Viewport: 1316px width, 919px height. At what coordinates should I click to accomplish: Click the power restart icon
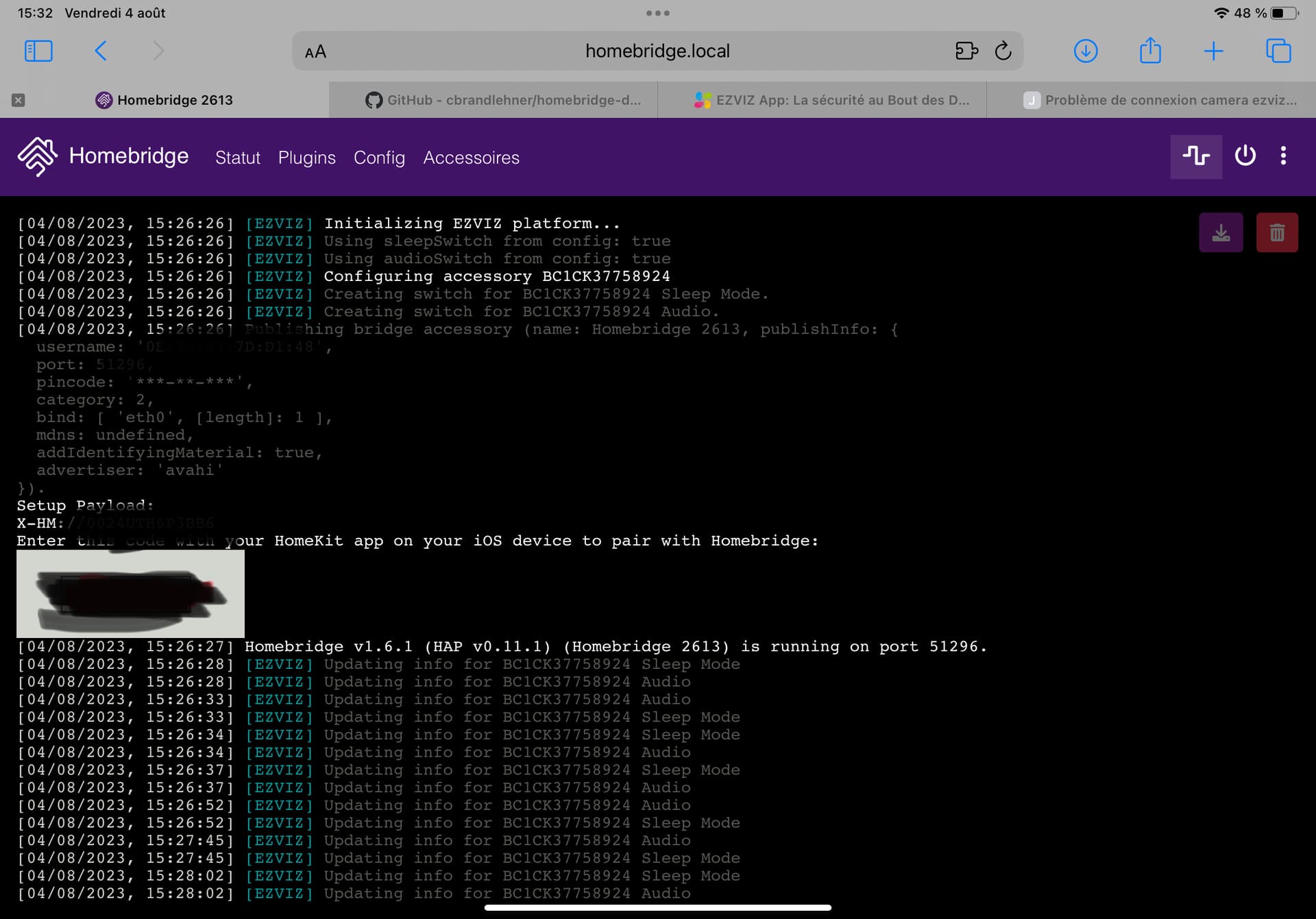1245,156
